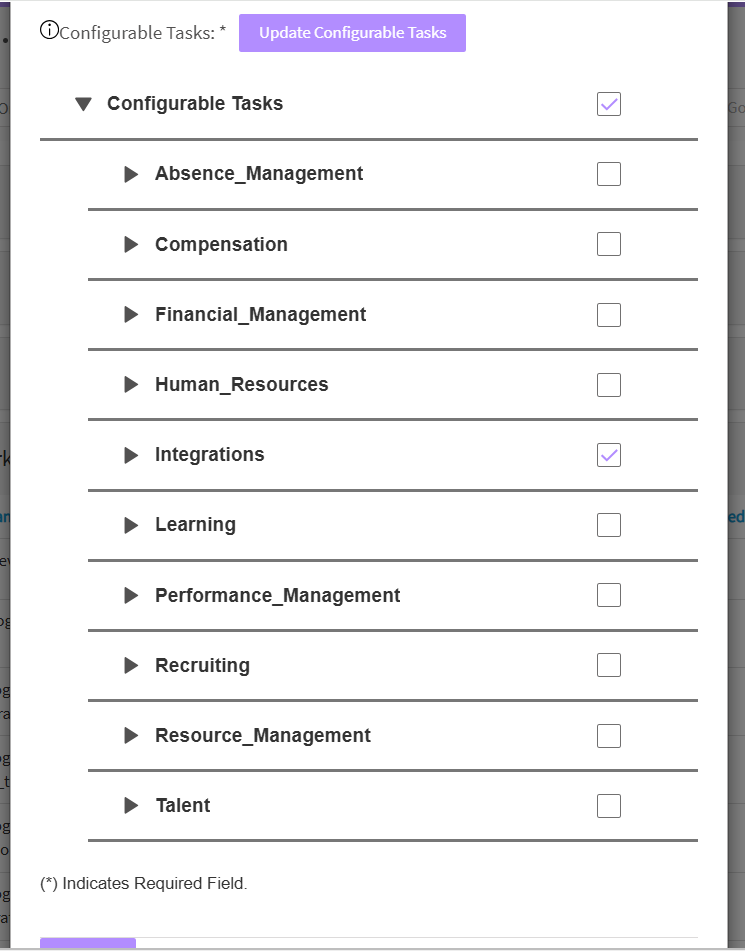Expand the Human_Resources category
The height and width of the screenshot is (951, 745).
(x=131, y=384)
